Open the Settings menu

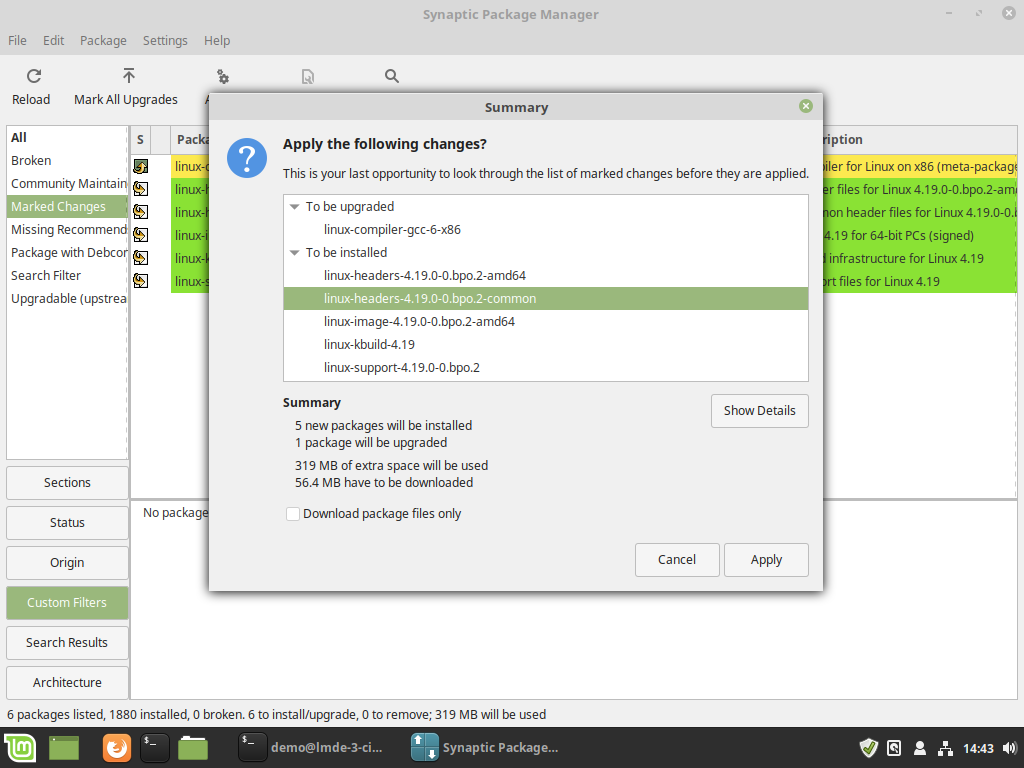pyautogui.click(x=165, y=40)
